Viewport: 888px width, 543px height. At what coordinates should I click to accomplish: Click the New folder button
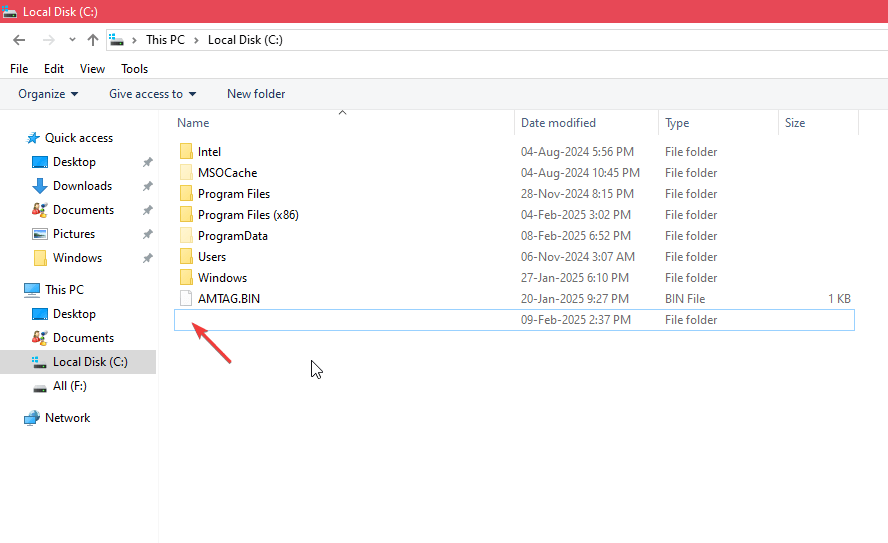(x=256, y=94)
